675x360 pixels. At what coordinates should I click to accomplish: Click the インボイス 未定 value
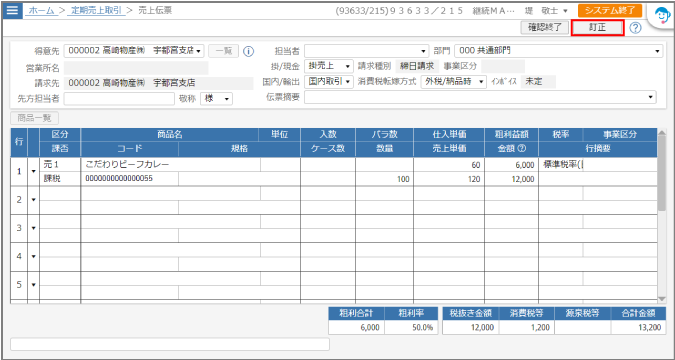point(538,81)
